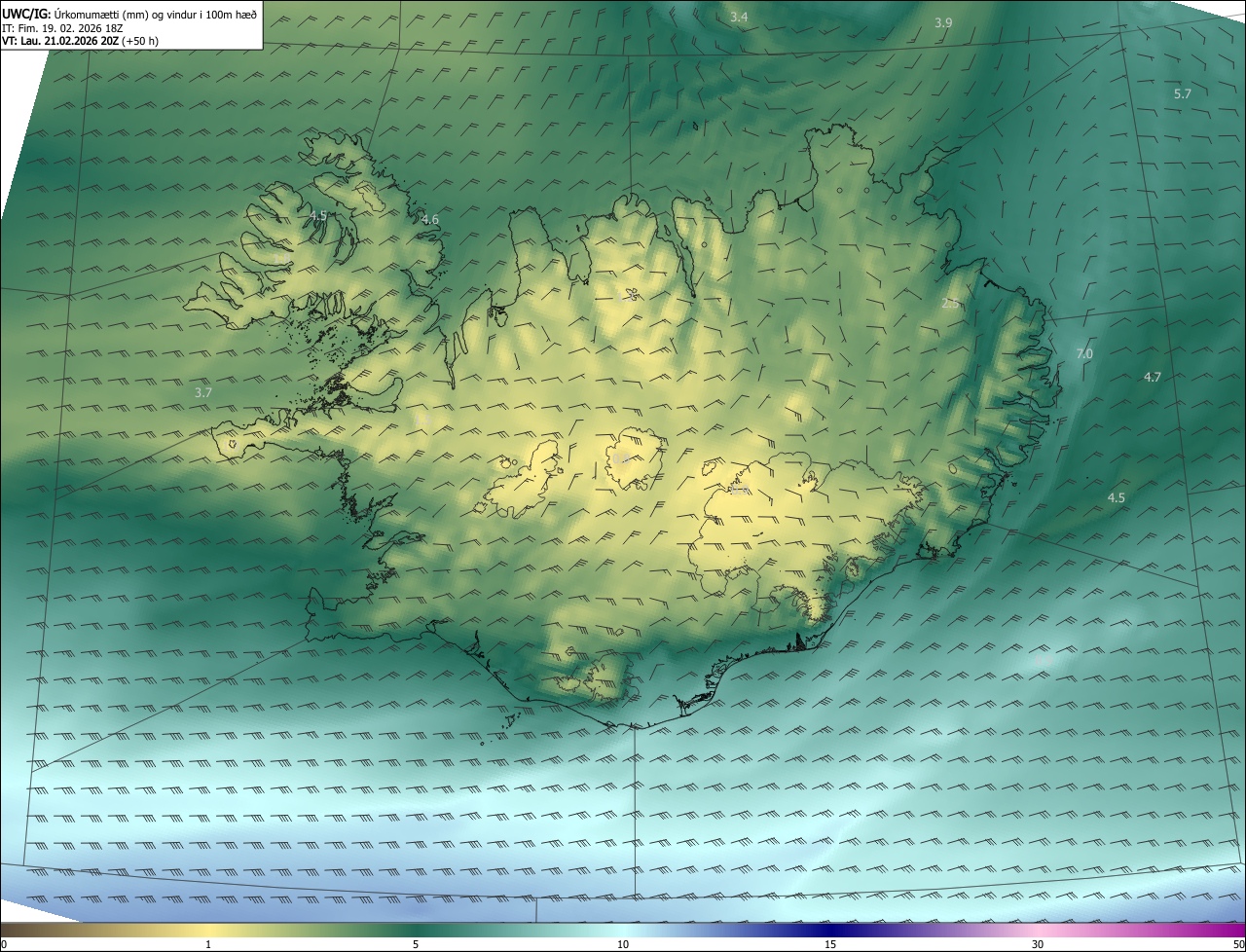This screenshot has height=952, width=1246.
Task: Click the 4.6 precipitation value
Action: (430, 220)
